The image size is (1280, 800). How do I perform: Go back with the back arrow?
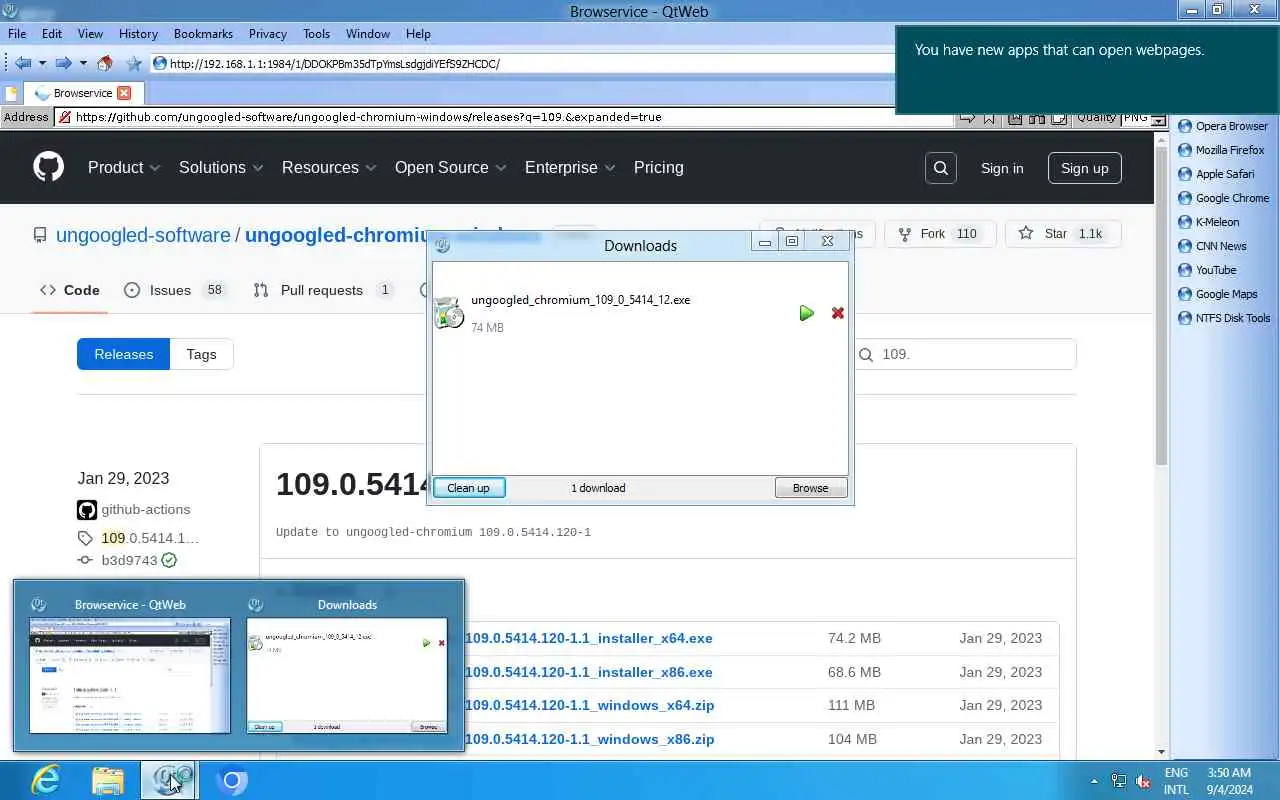coord(22,63)
